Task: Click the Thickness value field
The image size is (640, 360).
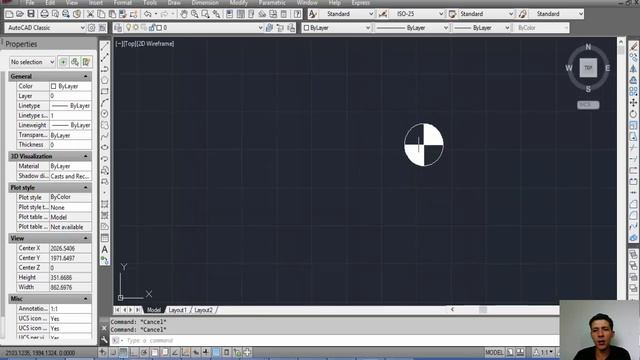Action: click(x=70, y=145)
